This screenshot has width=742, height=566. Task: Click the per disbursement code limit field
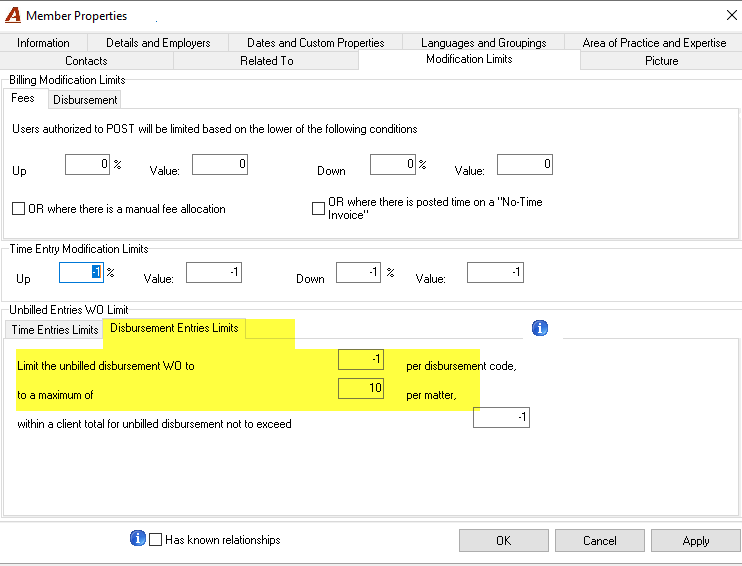[x=361, y=360]
